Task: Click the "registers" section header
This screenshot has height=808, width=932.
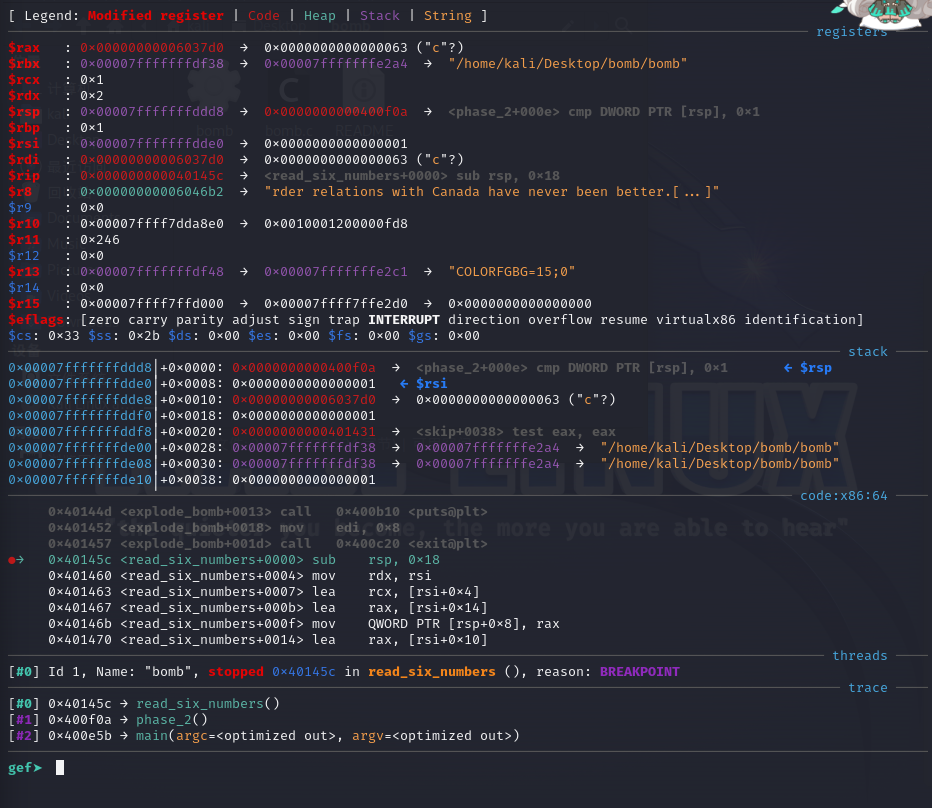Action: coord(851,31)
